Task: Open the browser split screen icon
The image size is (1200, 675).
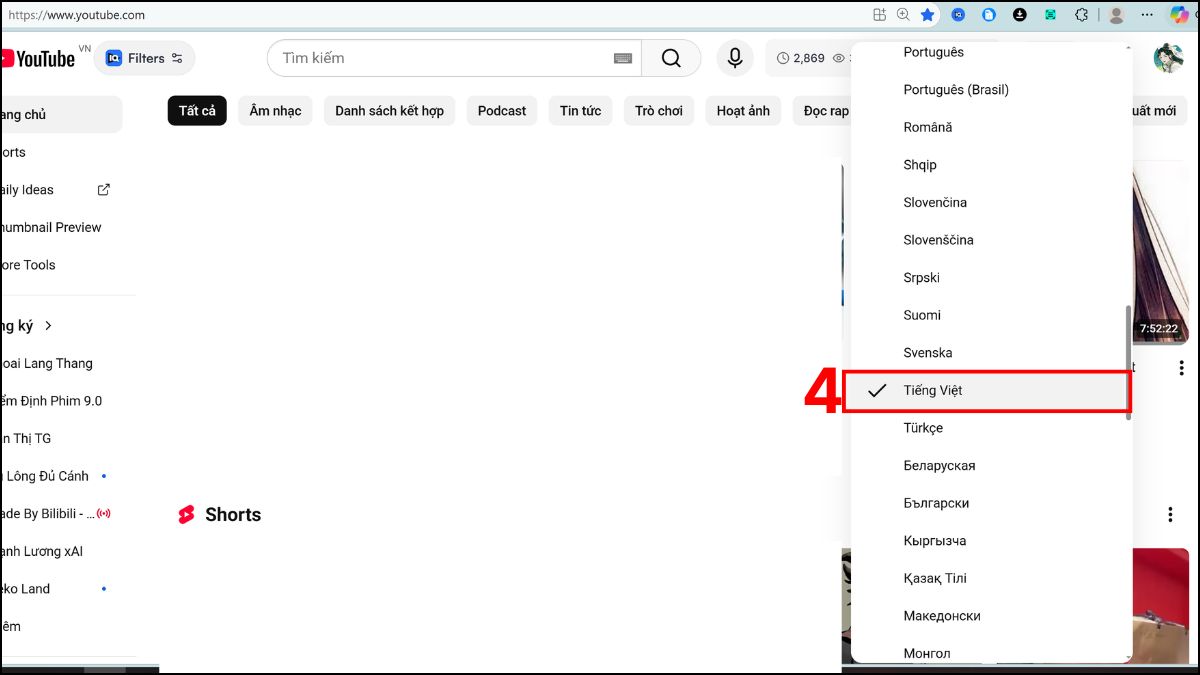Action: 879,15
